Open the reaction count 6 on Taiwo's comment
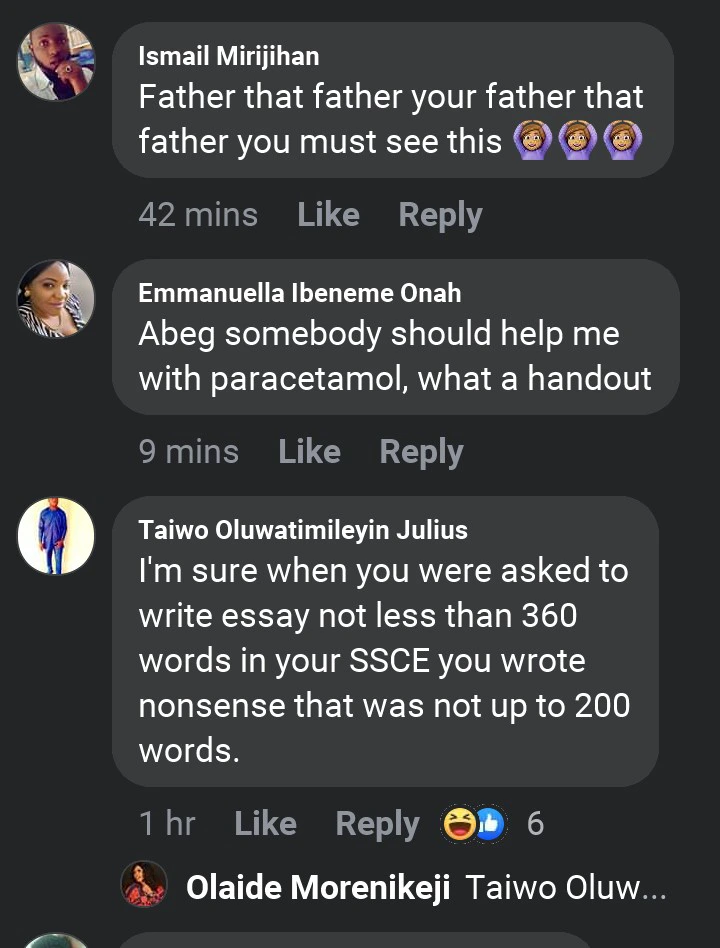Screen dimensions: 720x948 point(535,824)
